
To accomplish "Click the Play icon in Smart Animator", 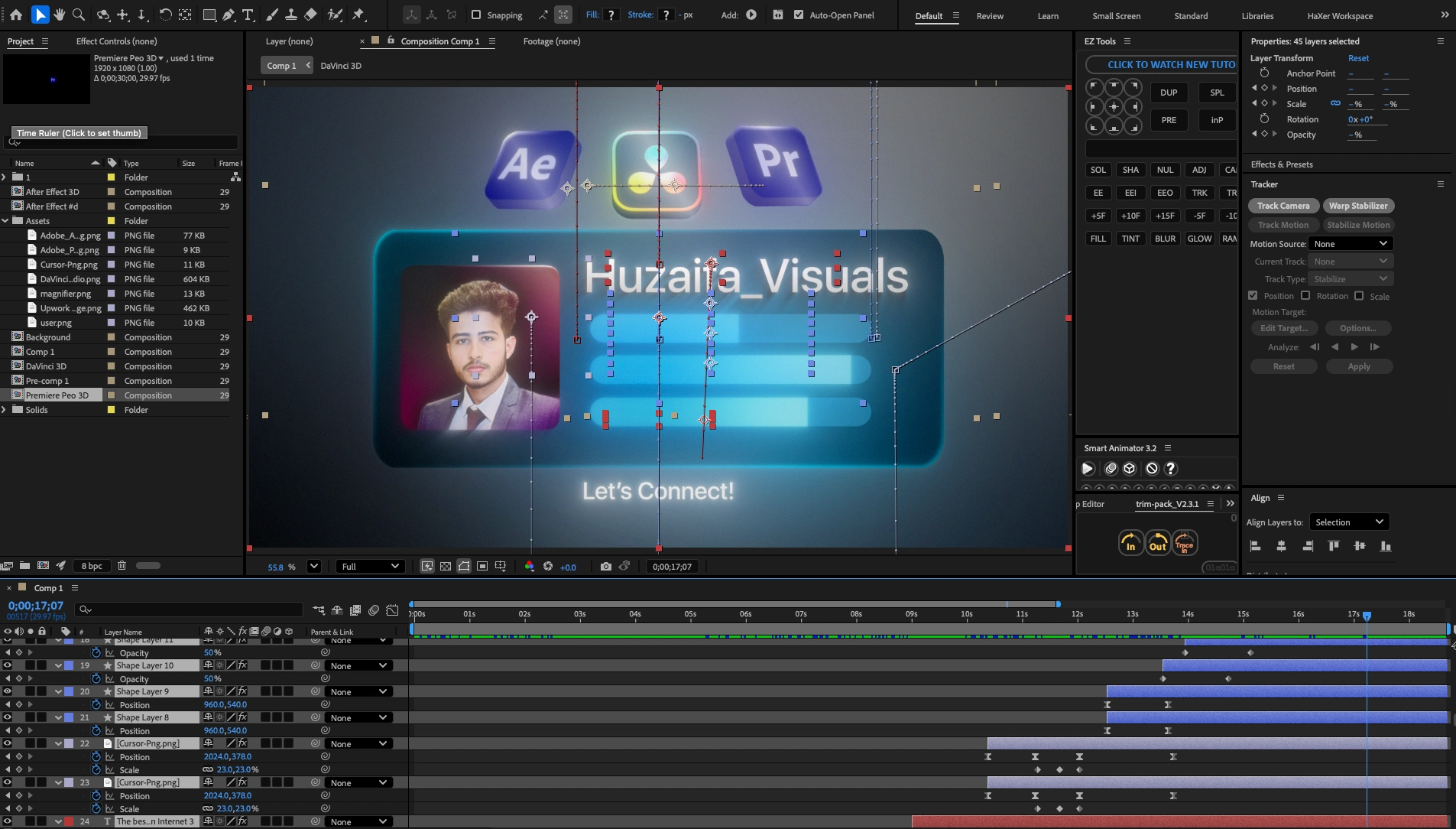I will click(1088, 468).
